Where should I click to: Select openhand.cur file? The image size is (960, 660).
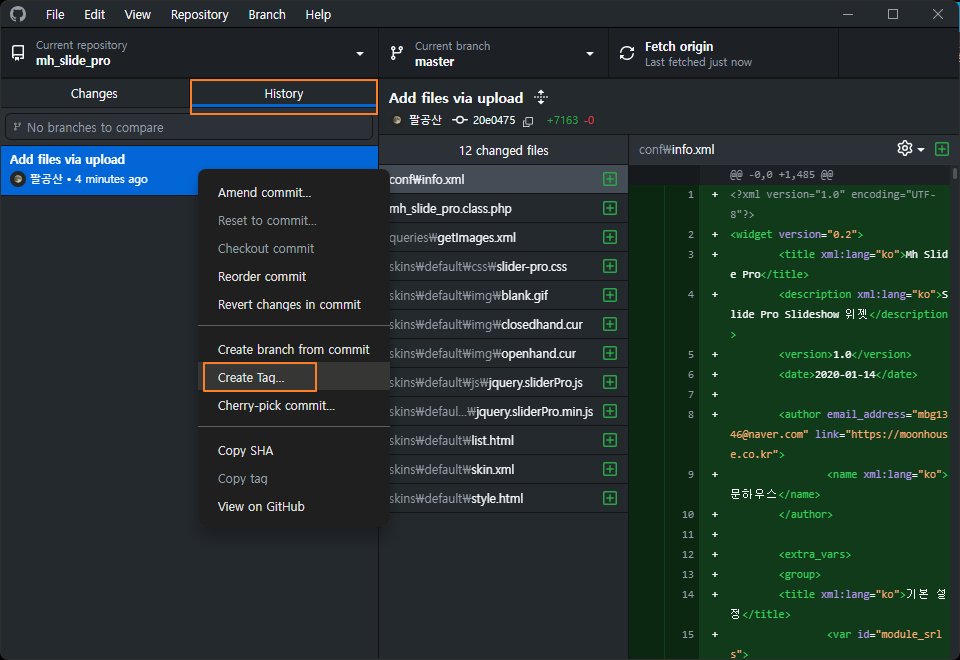pyautogui.click(x=503, y=353)
